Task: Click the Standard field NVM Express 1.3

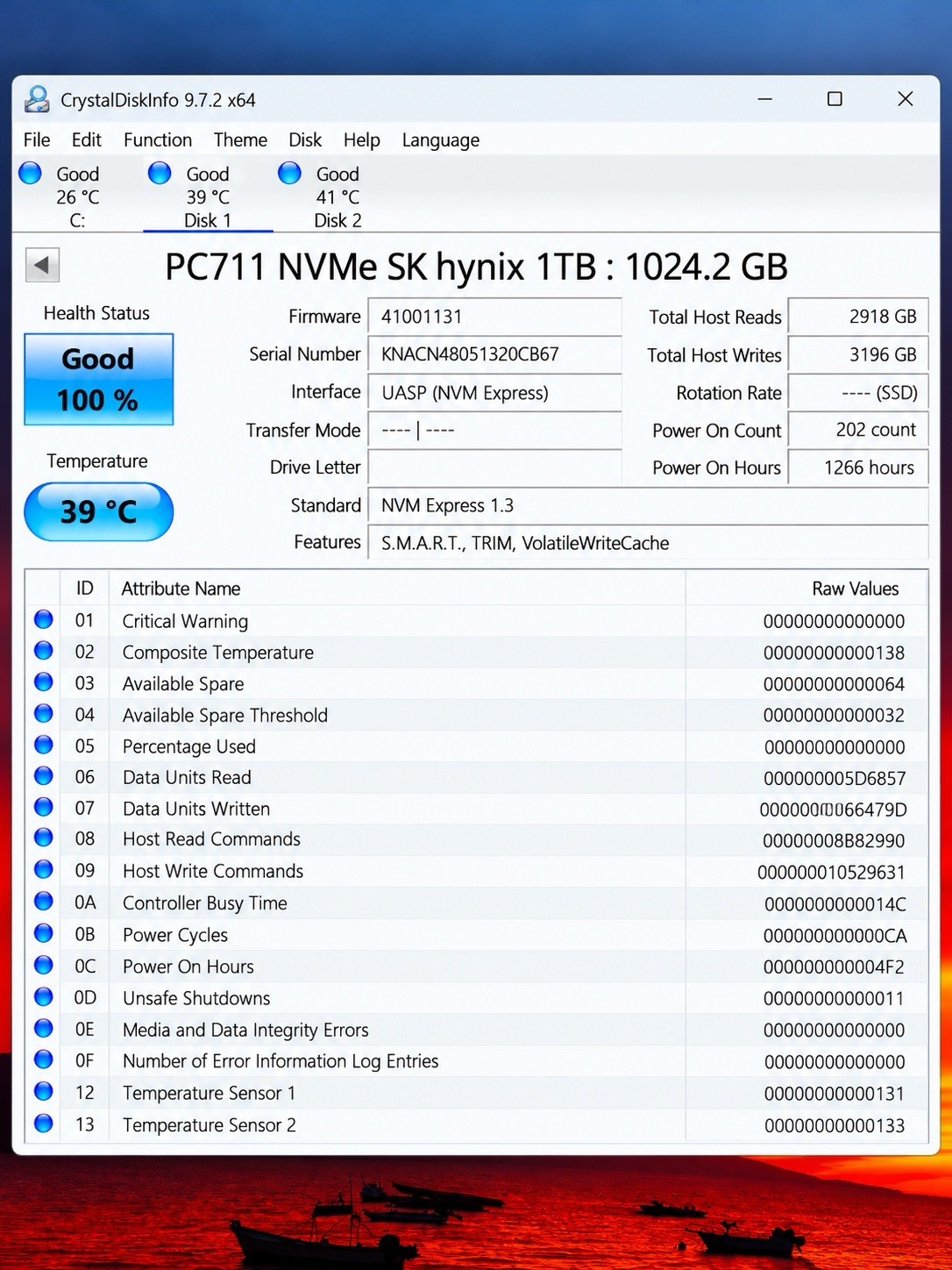Action: (x=648, y=505)
